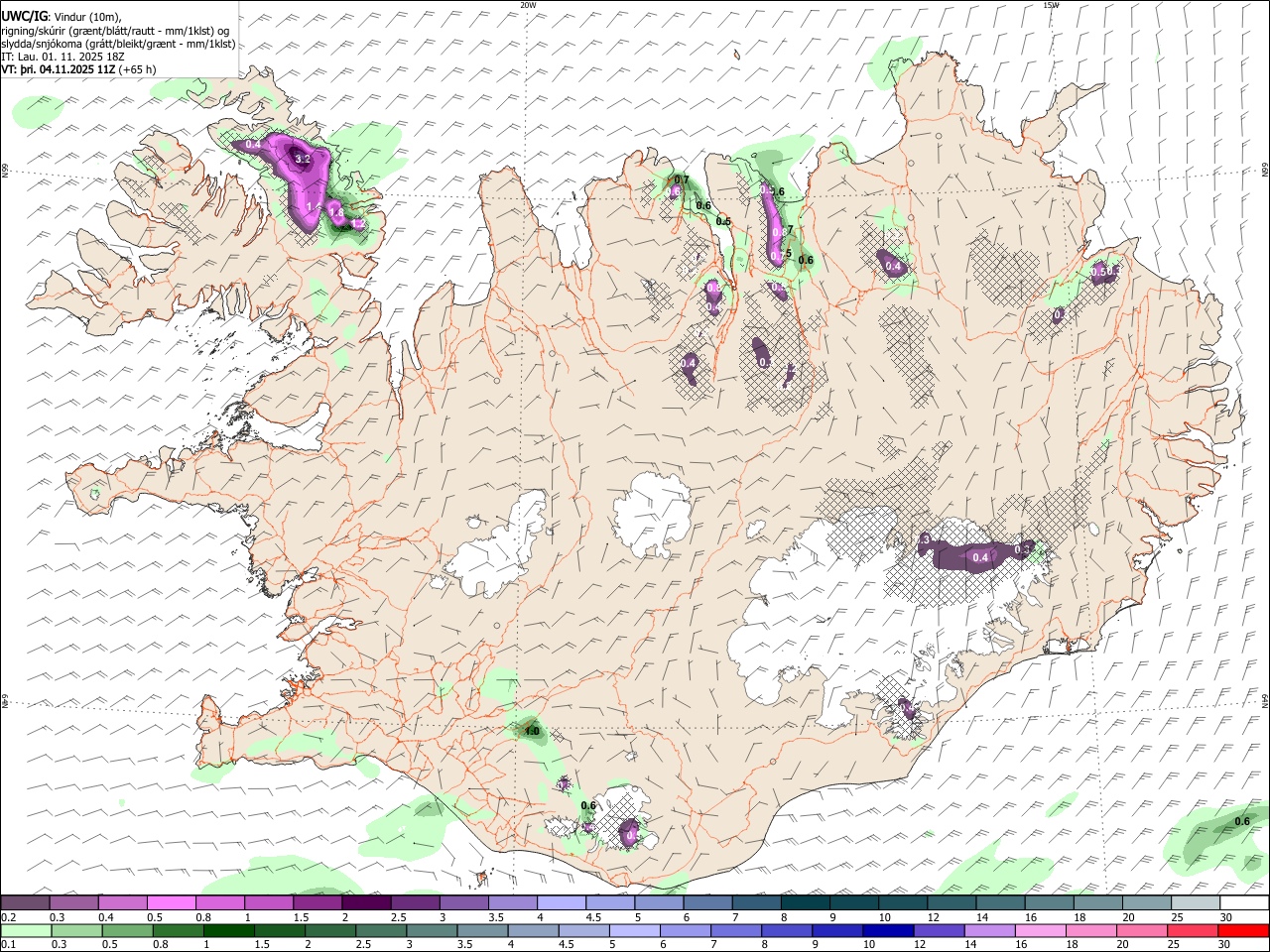Click the 15W longitude label at top
Viewport: 1270px width, 952px height.
1051,5
